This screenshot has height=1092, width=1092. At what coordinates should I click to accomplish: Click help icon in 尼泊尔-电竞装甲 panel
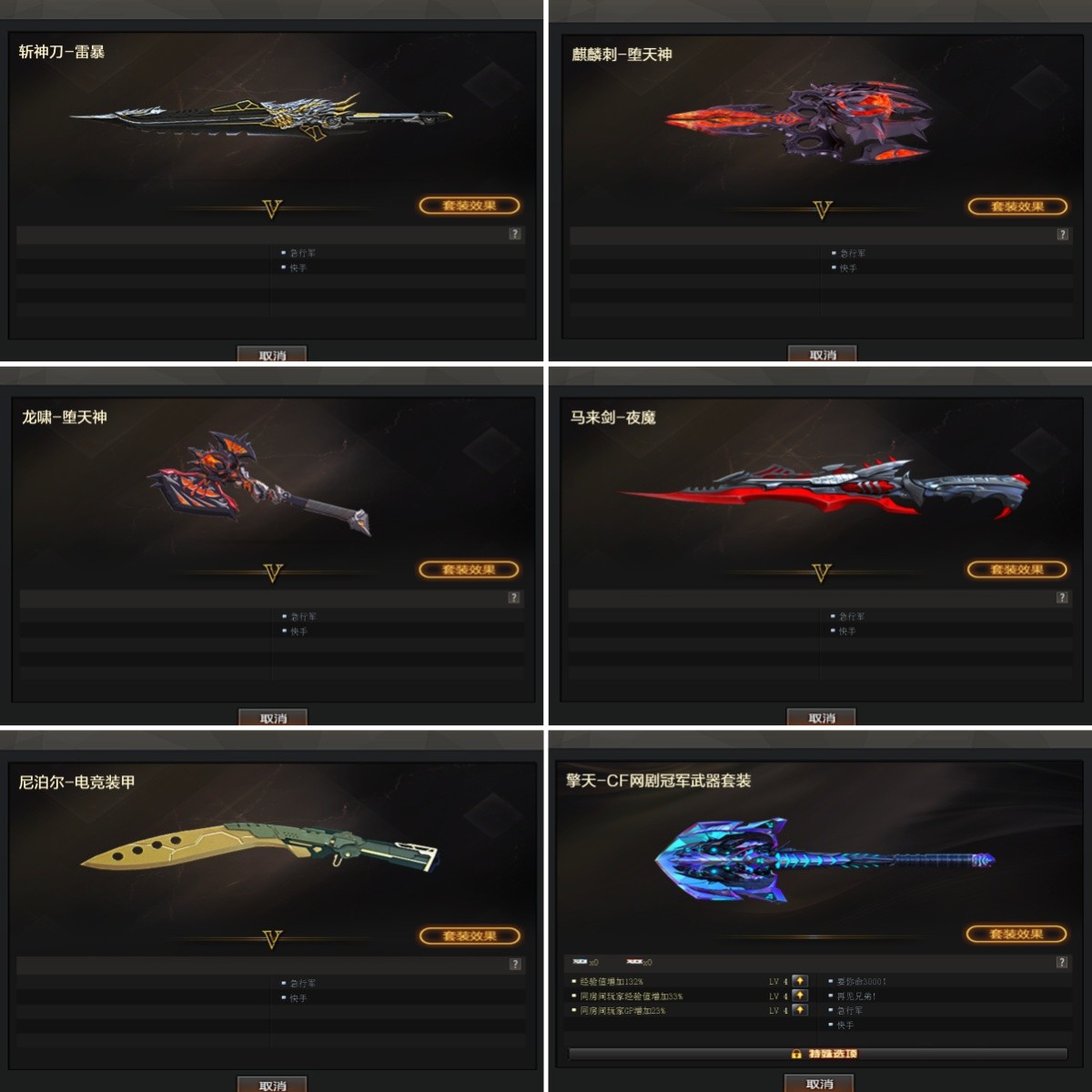(x=515, y=964)
